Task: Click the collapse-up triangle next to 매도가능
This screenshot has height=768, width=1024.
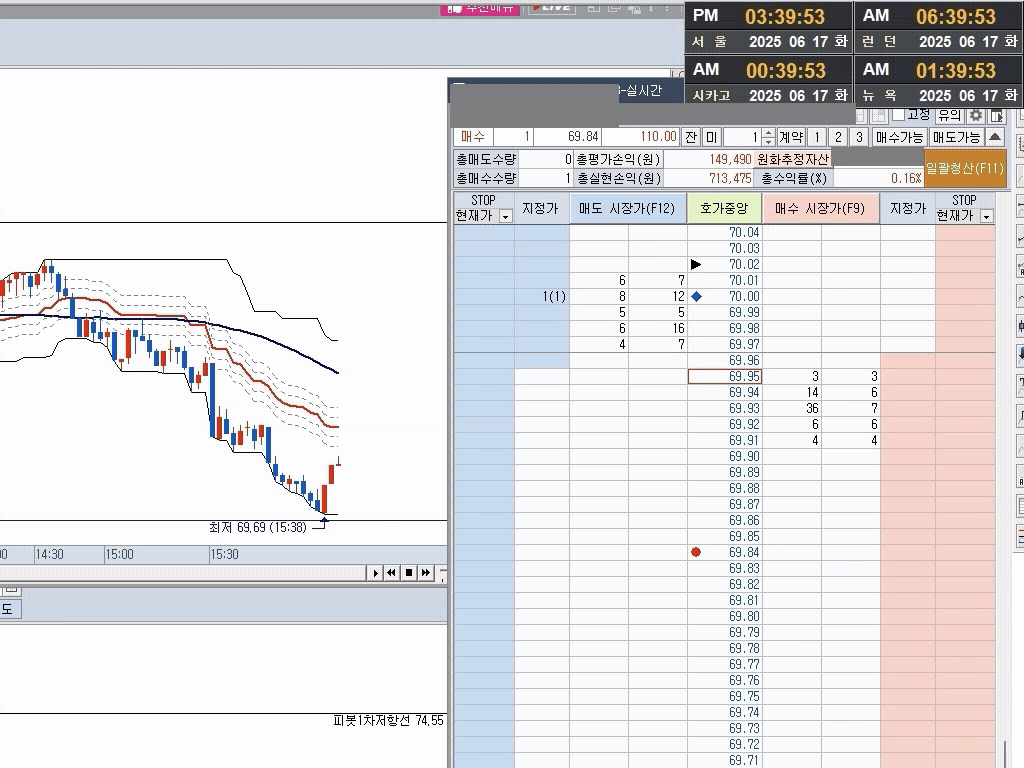Action: (x=995, y=137)
